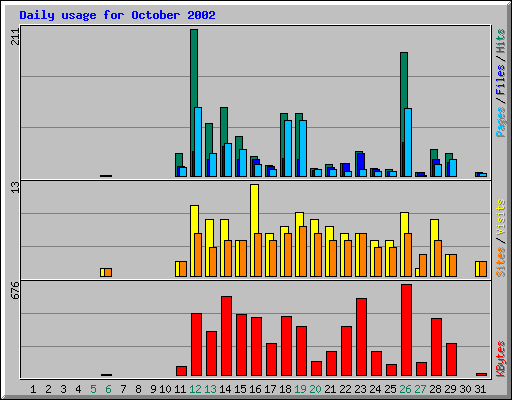Select the orange Sites bar for day 19
The width and height of the screenshot is (512, 400).
pyautogui.click(x=303, y=252)
